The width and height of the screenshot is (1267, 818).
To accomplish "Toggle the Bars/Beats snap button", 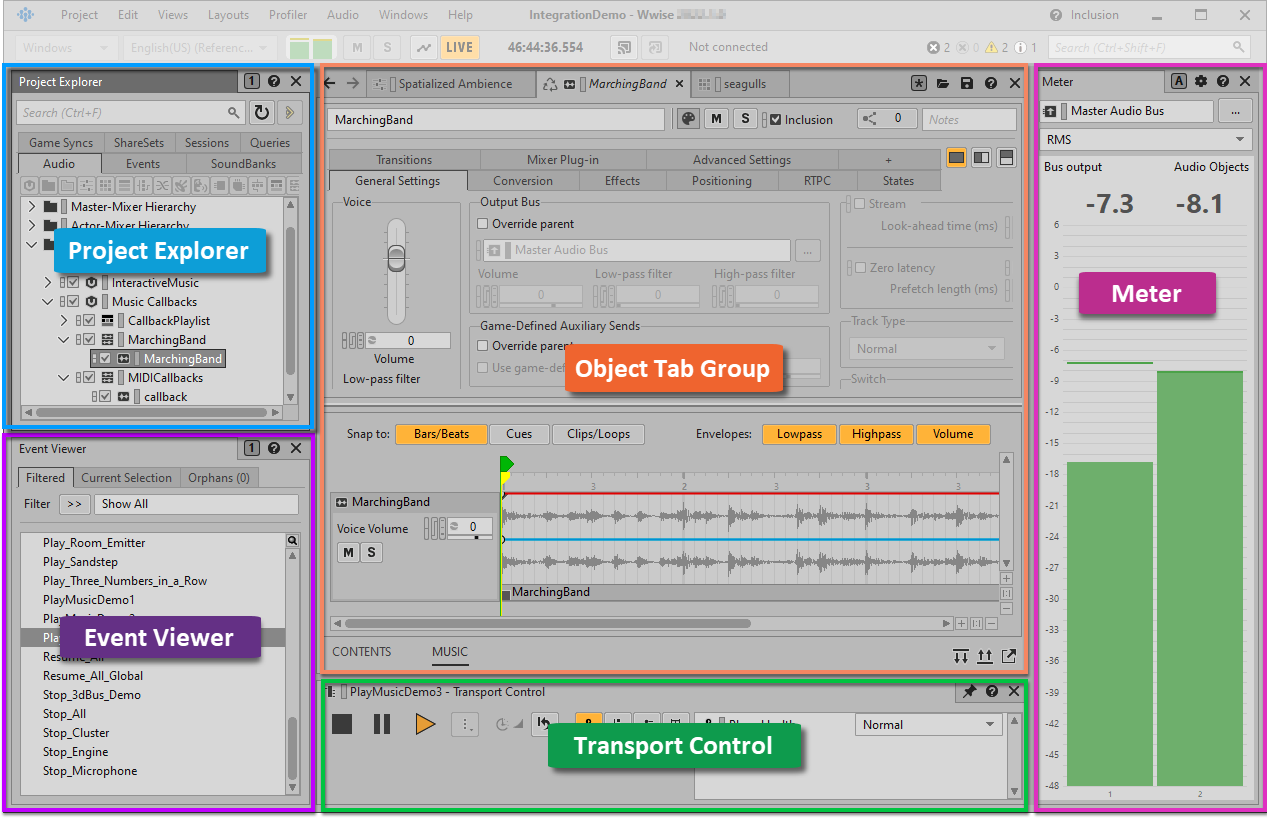I will click(440, 434).
